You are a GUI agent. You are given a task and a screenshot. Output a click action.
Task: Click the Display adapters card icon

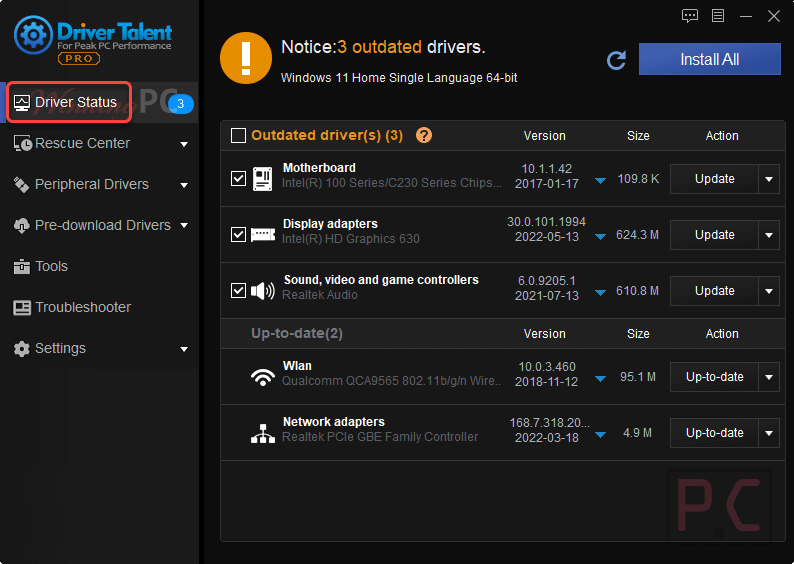(x=263, y=235)
